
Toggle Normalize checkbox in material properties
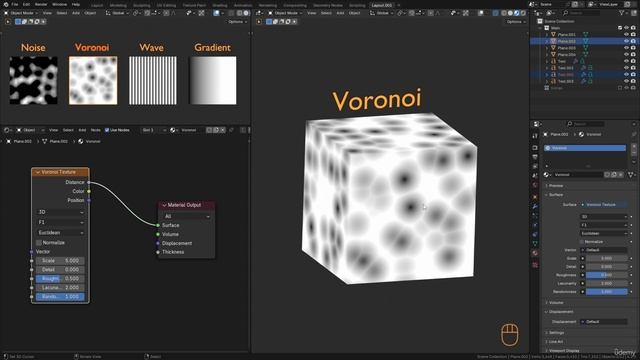coord(582,242)
